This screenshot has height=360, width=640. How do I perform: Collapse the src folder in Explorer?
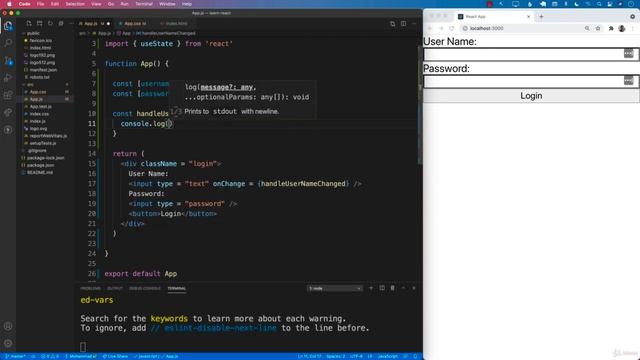[x=31, y=84]
